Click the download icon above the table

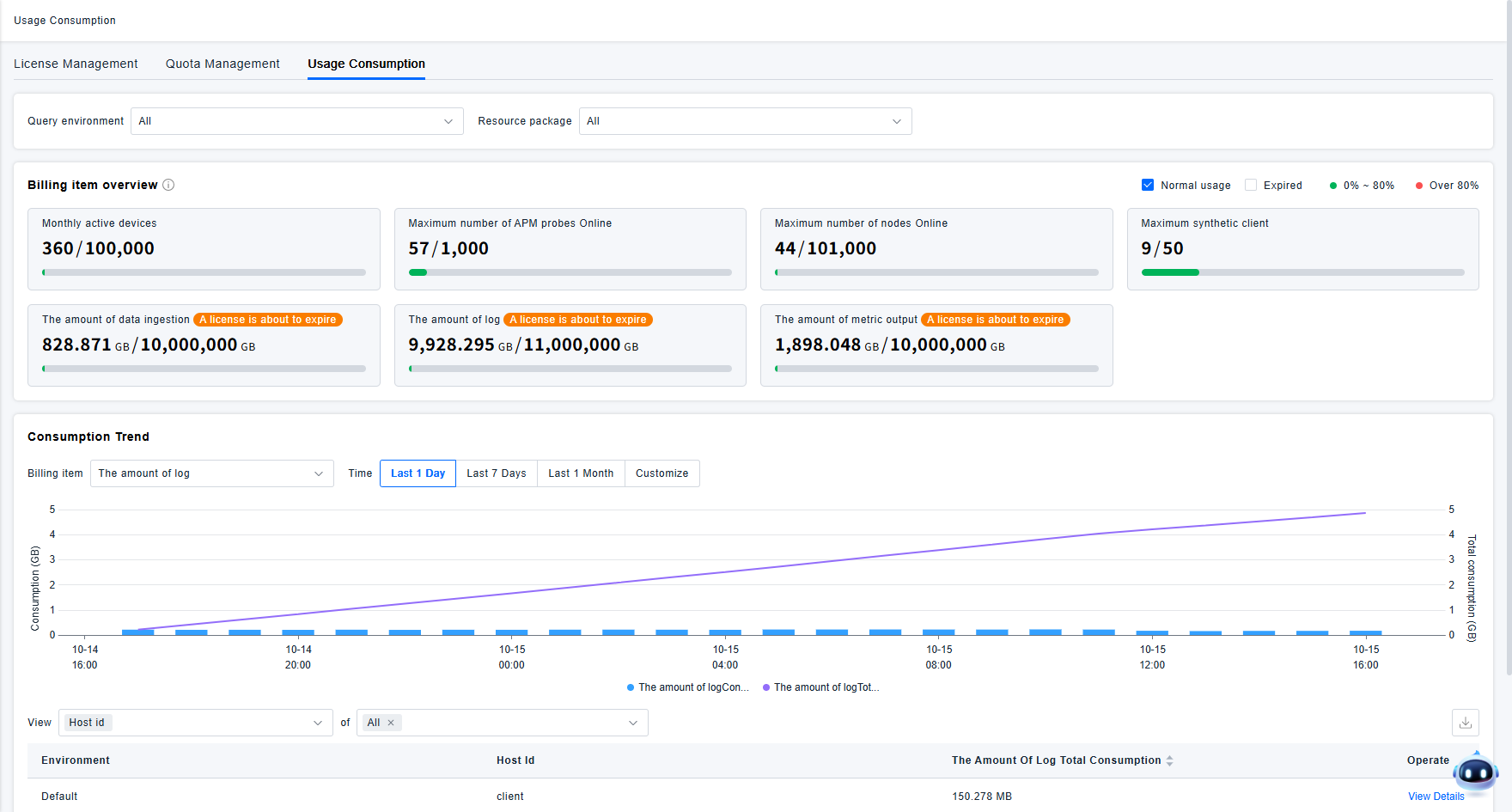(x=1465, y=723)
